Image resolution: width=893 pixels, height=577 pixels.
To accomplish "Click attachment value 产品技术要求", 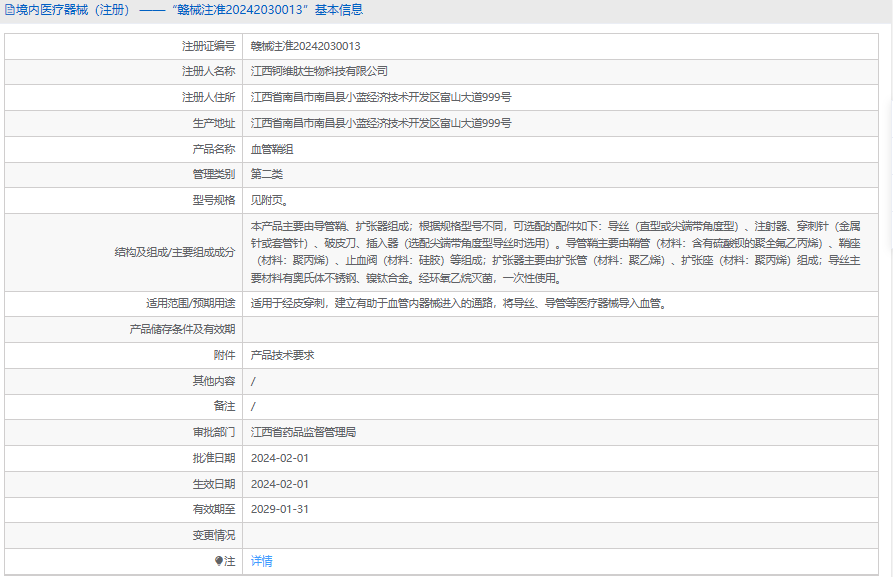I will (282, 355).
